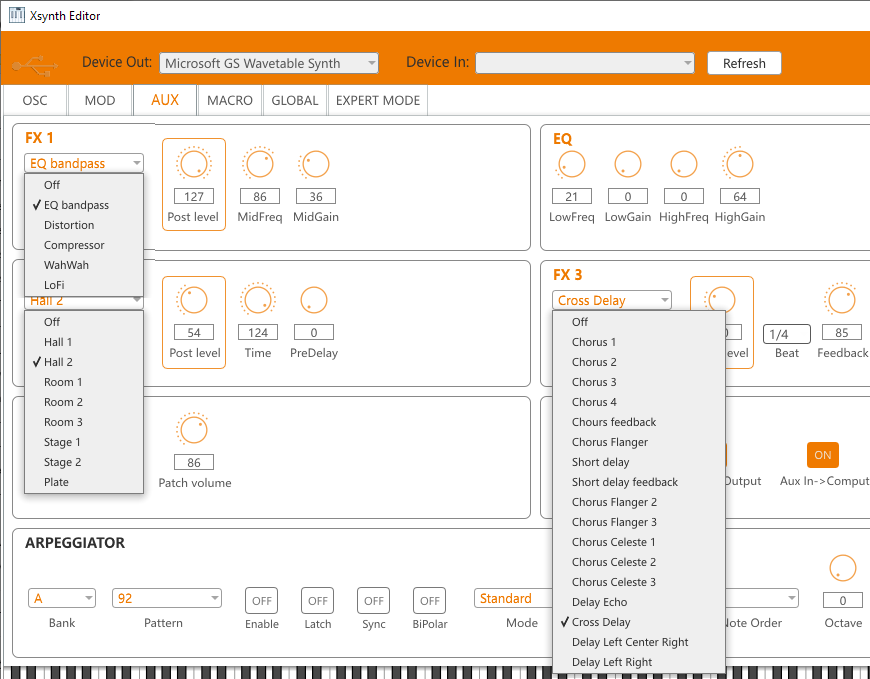Select Hall 1 reverb option
The width and height of the screenshot is (870, 679).
click(84, 342)
